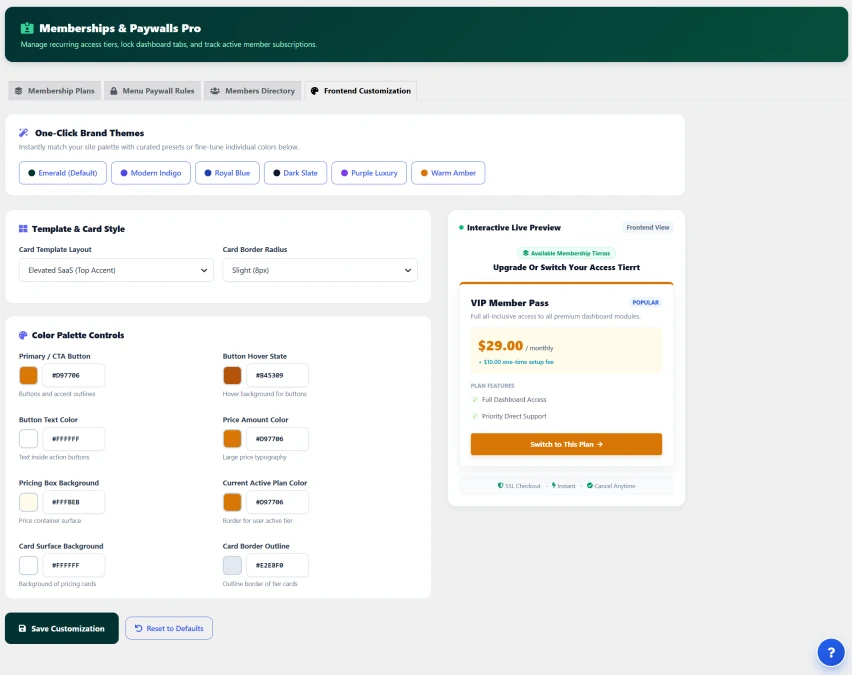This screenshot has height=675, width=852.
Task: Click the $29.00 price in preview
Action: pos(500,346)
